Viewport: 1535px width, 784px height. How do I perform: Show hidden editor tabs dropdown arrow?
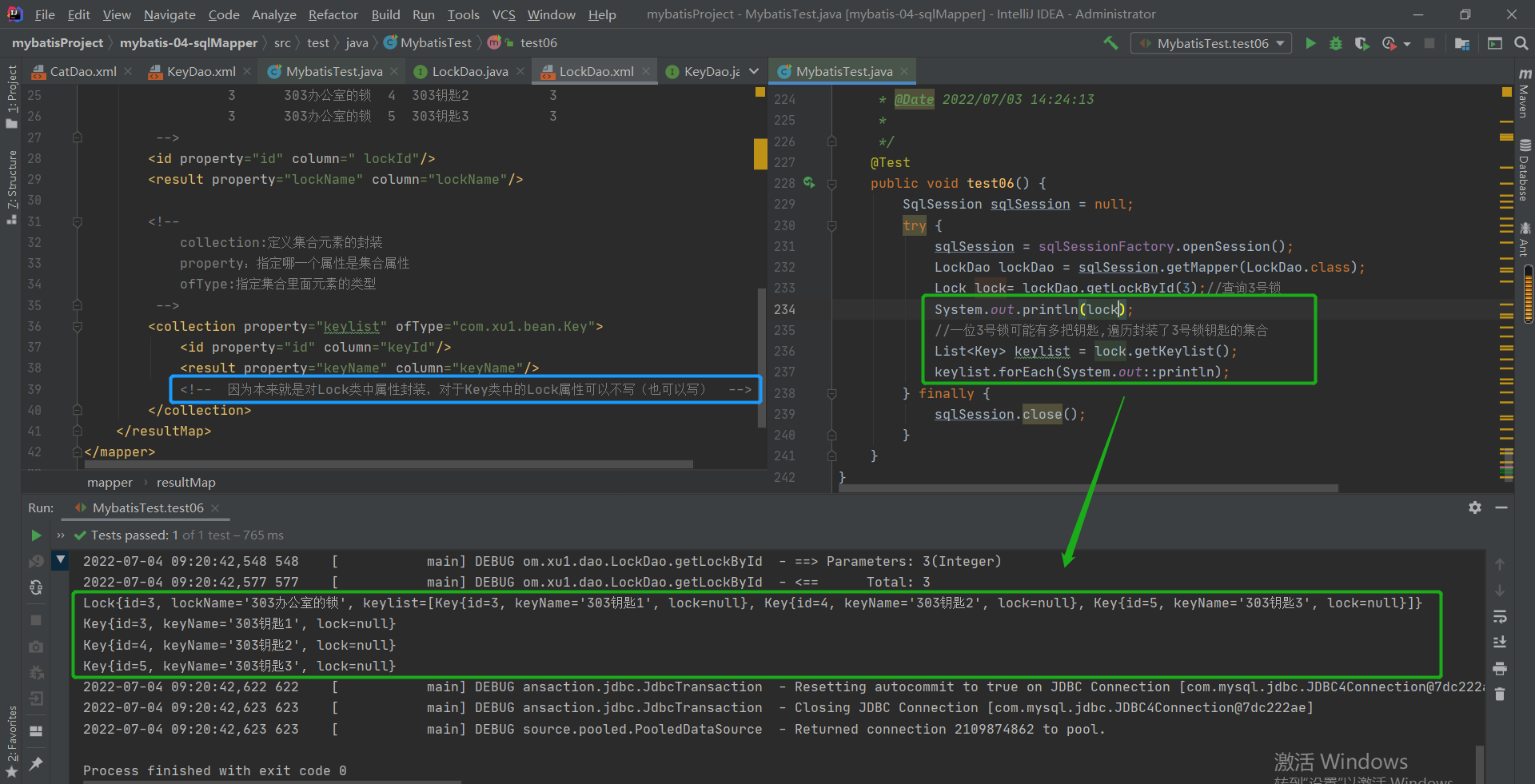coord(754,71)
